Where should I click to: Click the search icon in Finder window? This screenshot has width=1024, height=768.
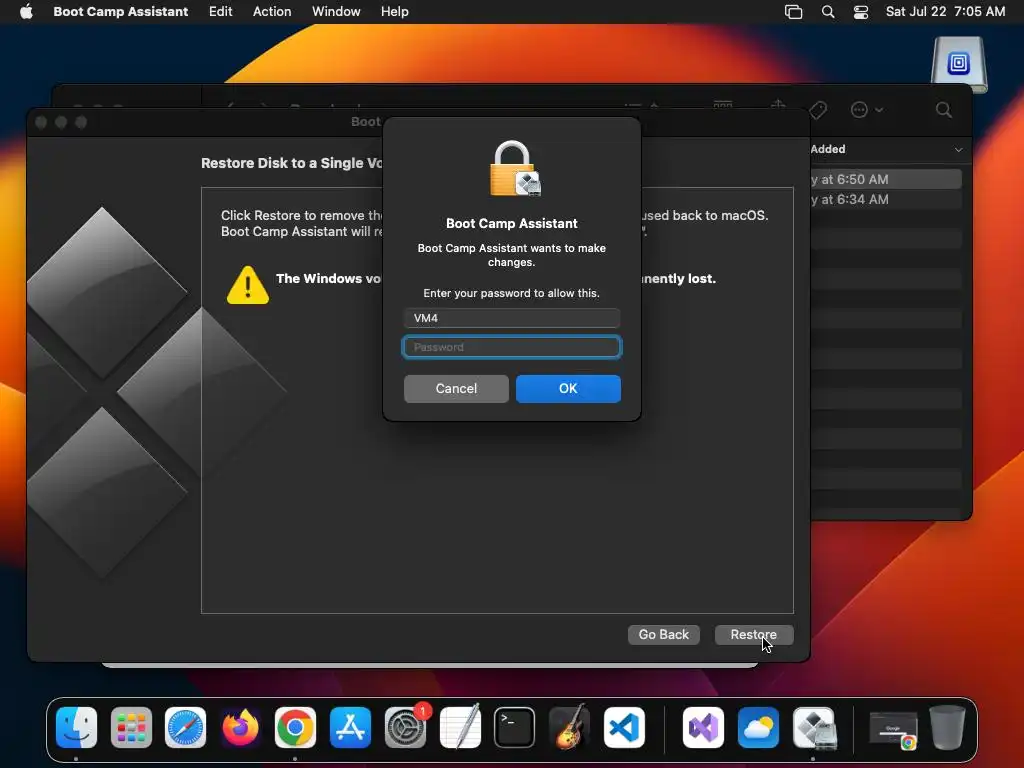point(943,110)
